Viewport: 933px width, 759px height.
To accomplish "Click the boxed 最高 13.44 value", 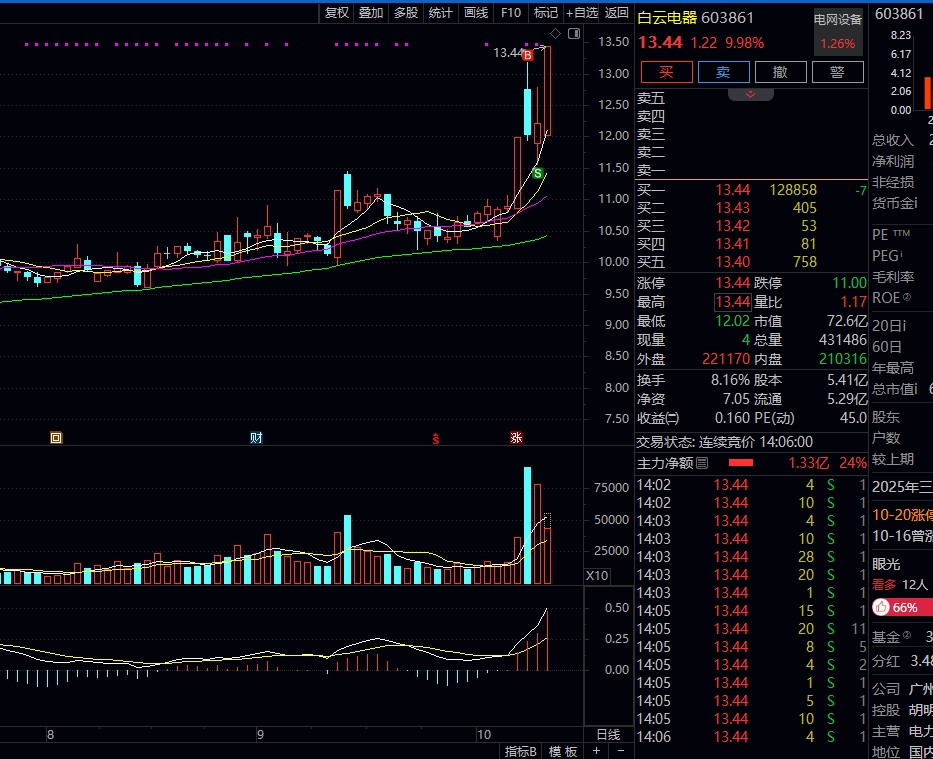I will click(732, 302).
